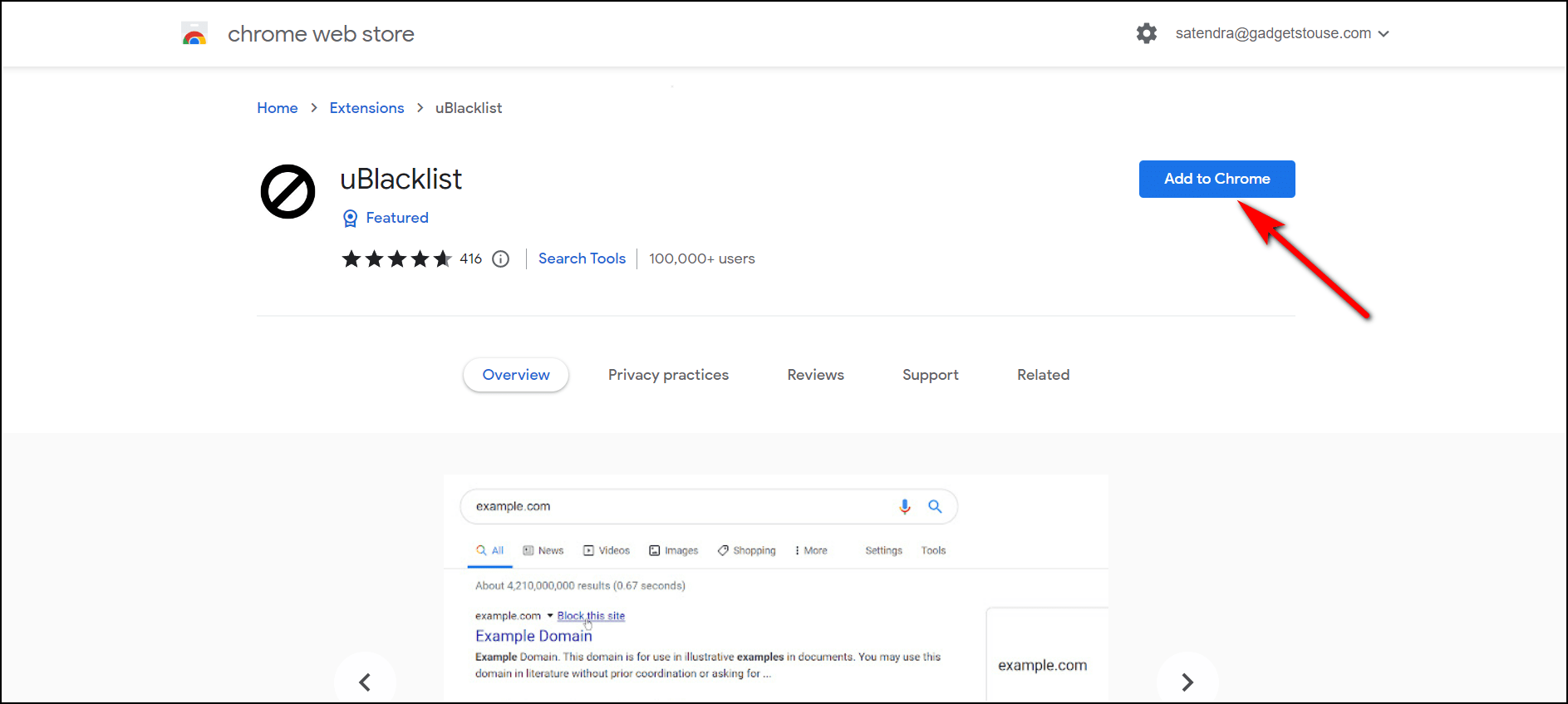Click the uBlacklist extension title heading
The image size is (1568, 704).
tap(401, 179)
